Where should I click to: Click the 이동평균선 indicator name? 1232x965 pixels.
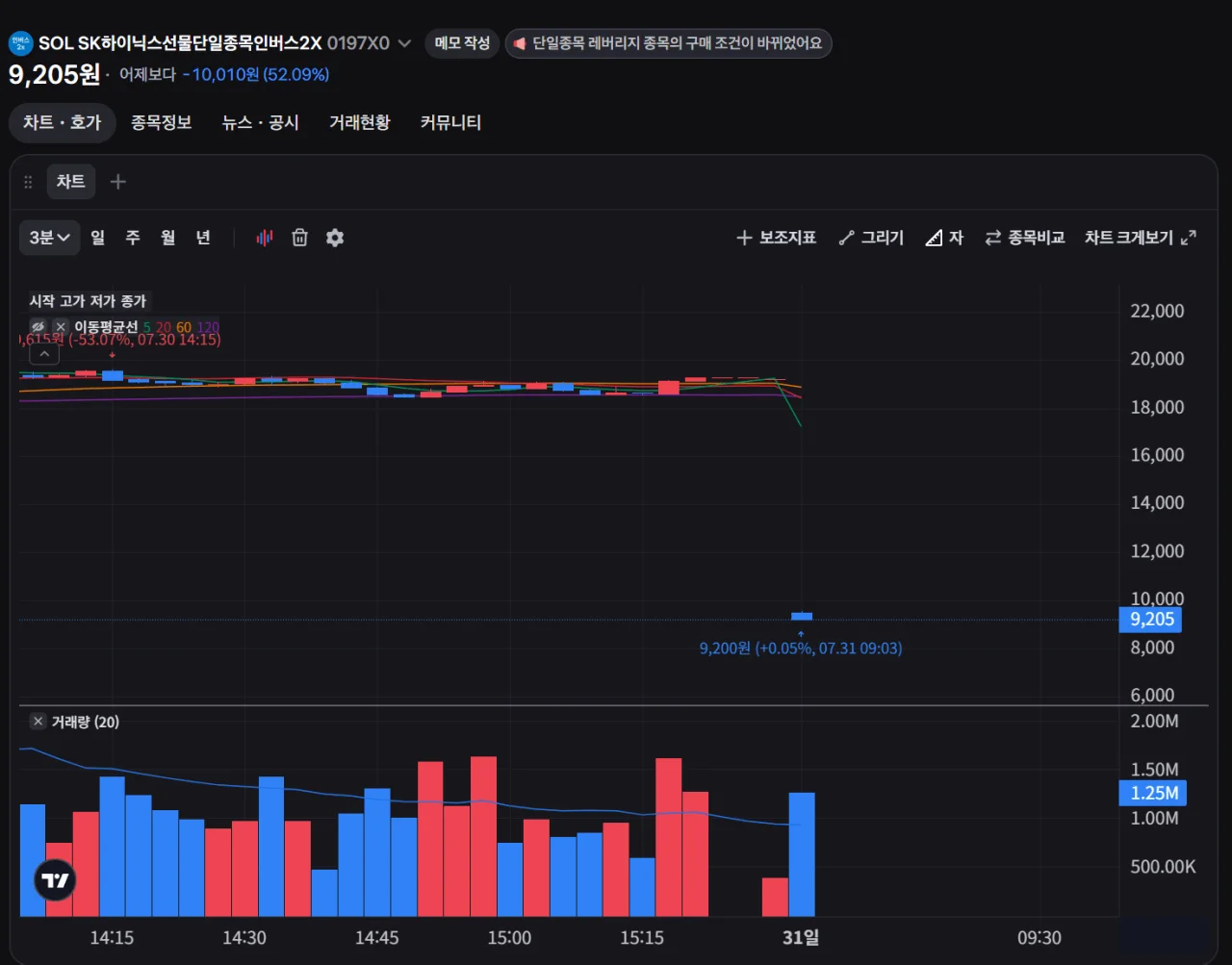pos(106,327)
